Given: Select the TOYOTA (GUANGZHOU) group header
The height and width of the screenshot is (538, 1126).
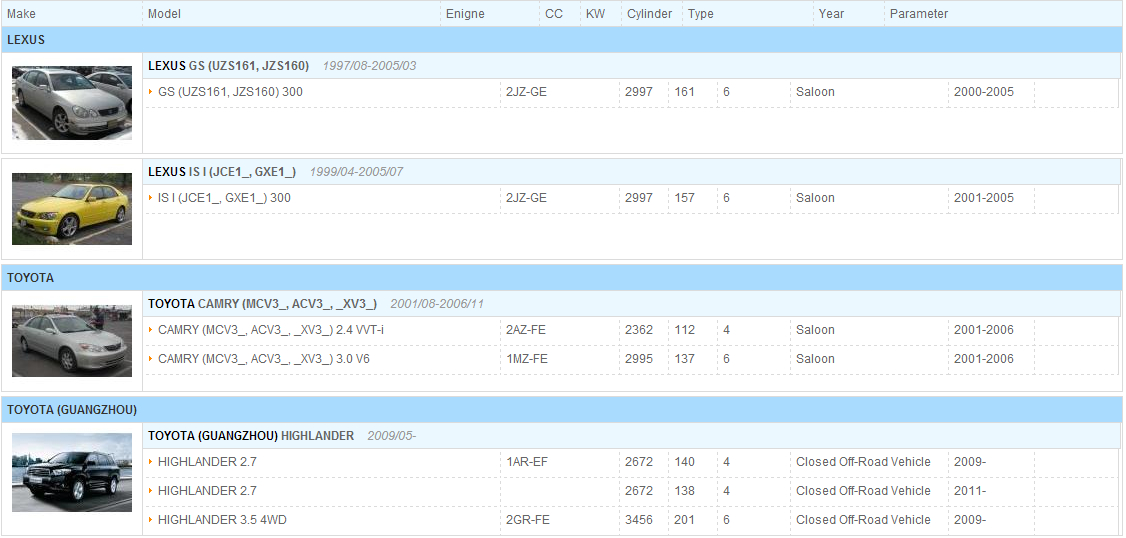Looking at the screenshot, I should tap(562, 410).
